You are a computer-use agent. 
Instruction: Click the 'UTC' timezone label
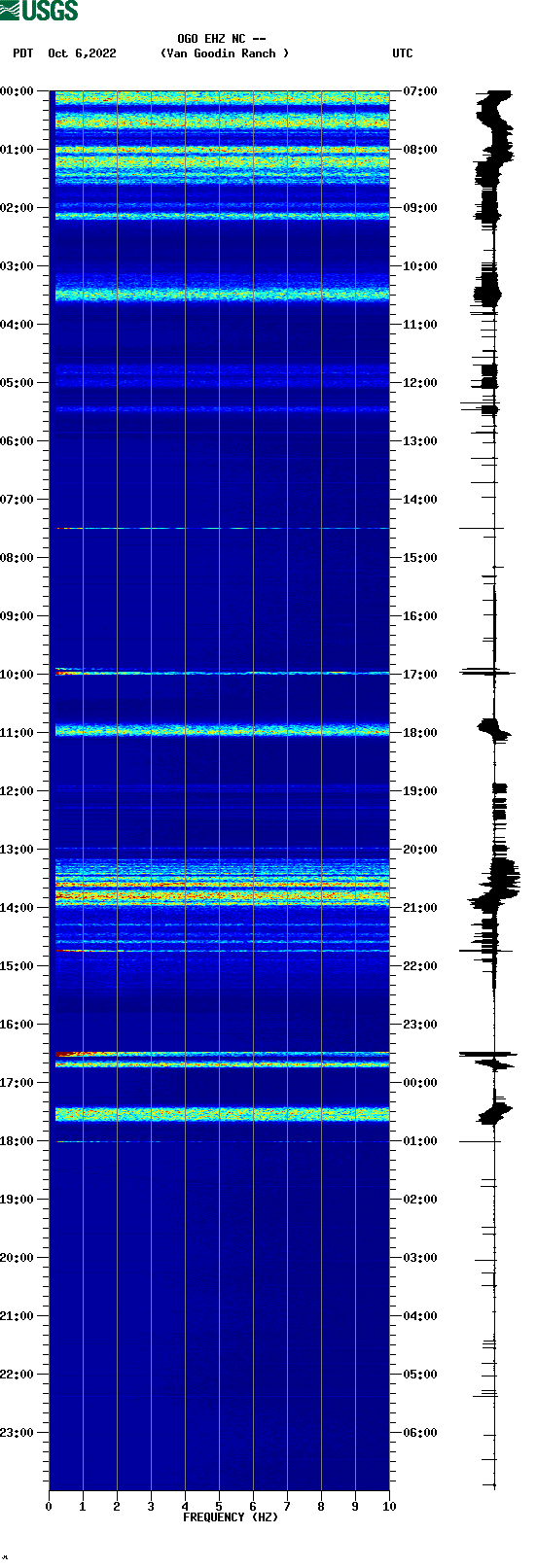pyautogui.click(x=403, y=53)
